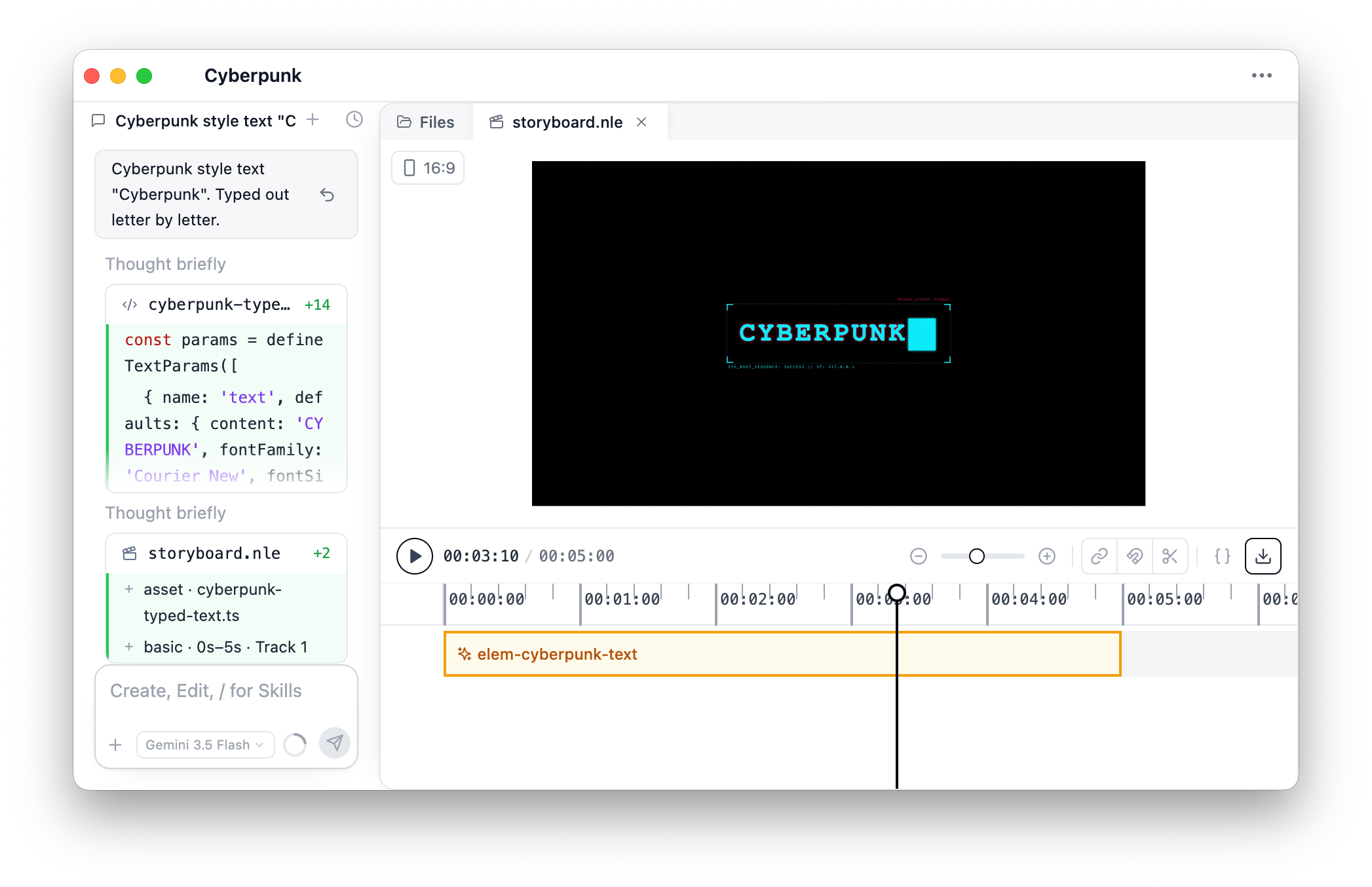1372x887 pixels.
Task: Add attachment with plus icon in prompt box
Action: (115, 745)
